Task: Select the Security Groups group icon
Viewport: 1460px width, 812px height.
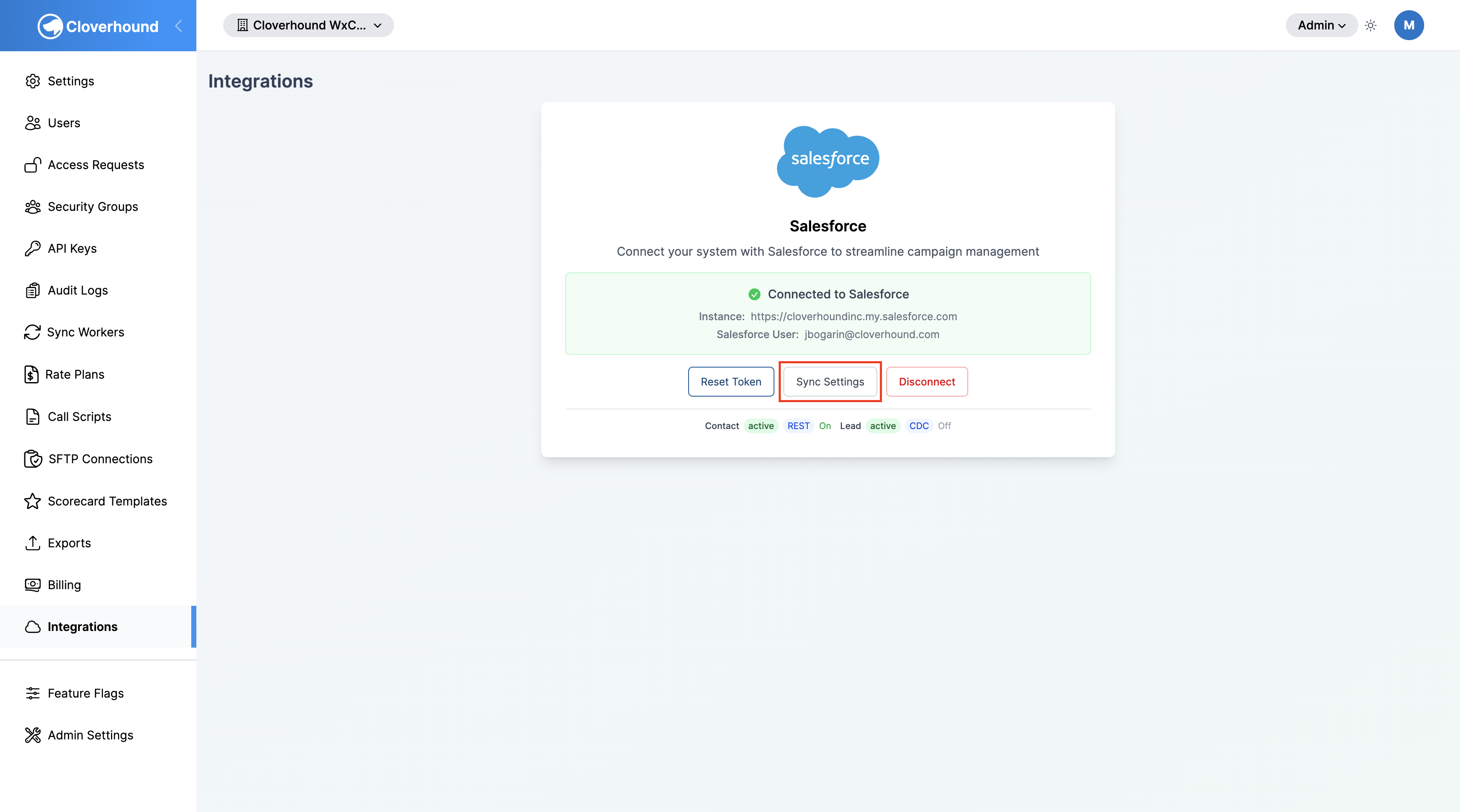Action: tap(32, 207)
